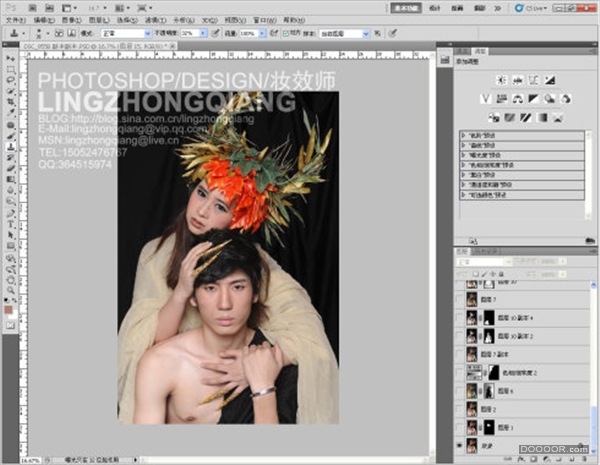Click the background color swatch
This screenshot has width=600, height=465.
(13, 315)
